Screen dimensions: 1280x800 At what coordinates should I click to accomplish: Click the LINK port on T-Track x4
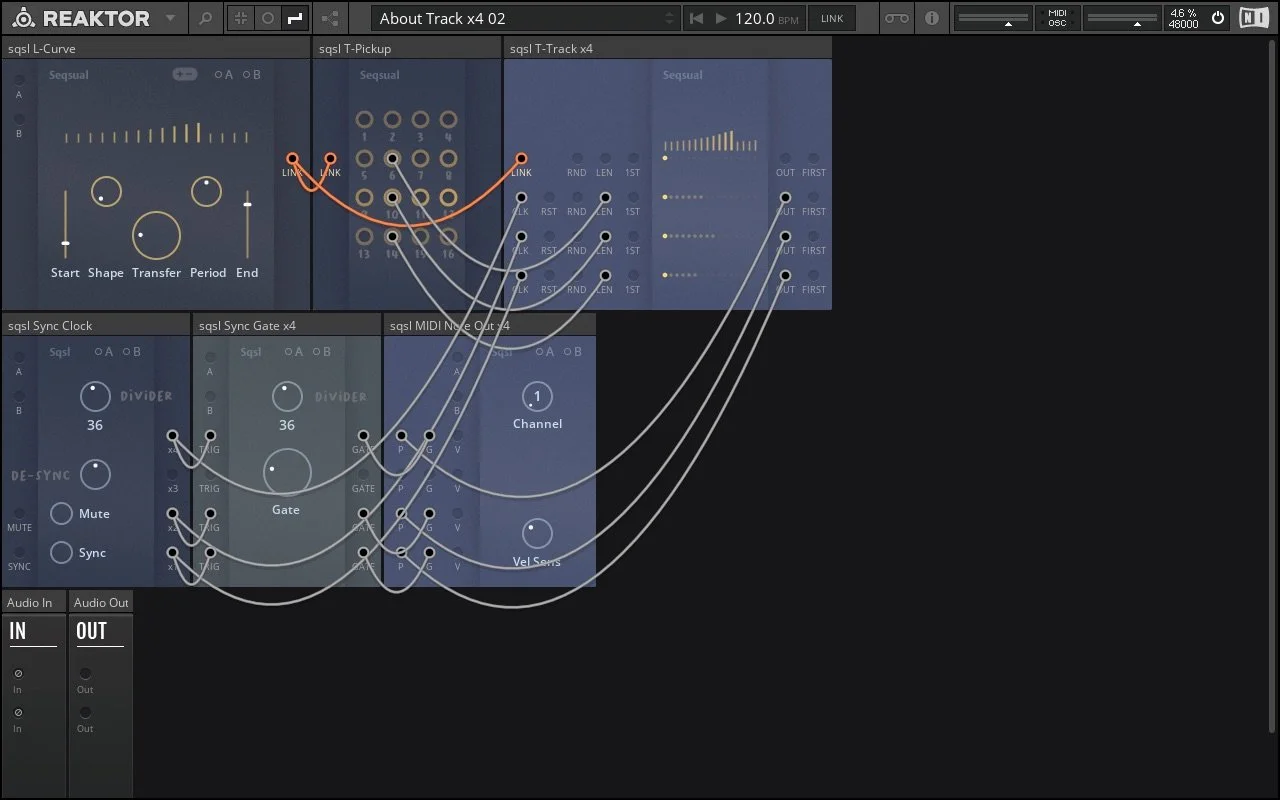(x=521, y=158)
